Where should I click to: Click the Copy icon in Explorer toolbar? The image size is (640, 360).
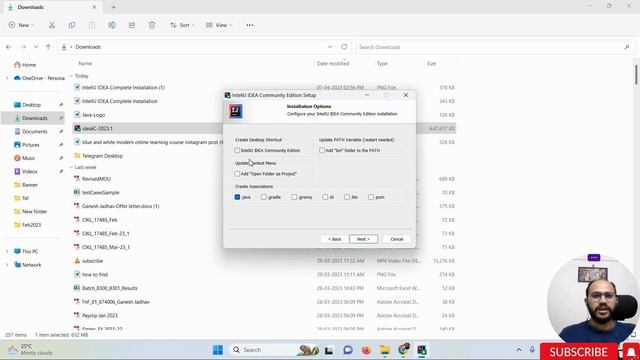tap(72, 25)
